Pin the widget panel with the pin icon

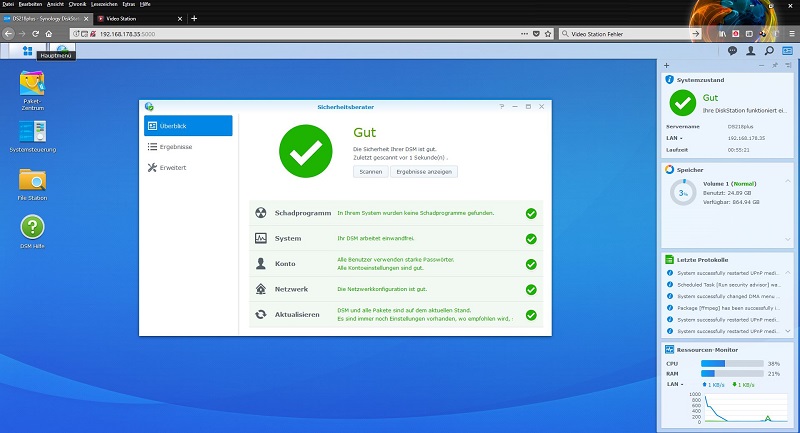pos(775,65)
